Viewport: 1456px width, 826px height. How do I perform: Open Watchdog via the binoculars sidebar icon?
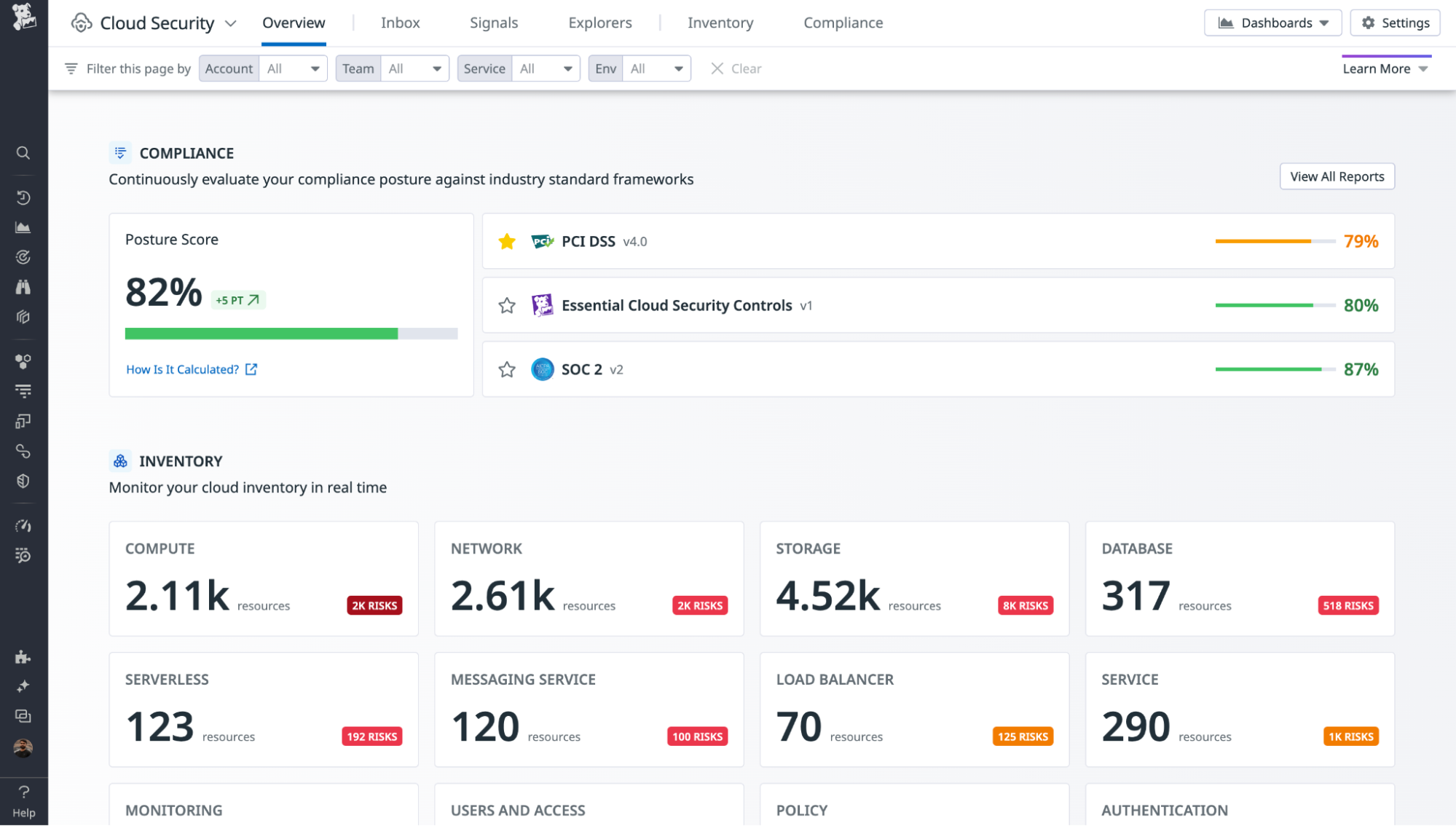[x=23, y=287]
